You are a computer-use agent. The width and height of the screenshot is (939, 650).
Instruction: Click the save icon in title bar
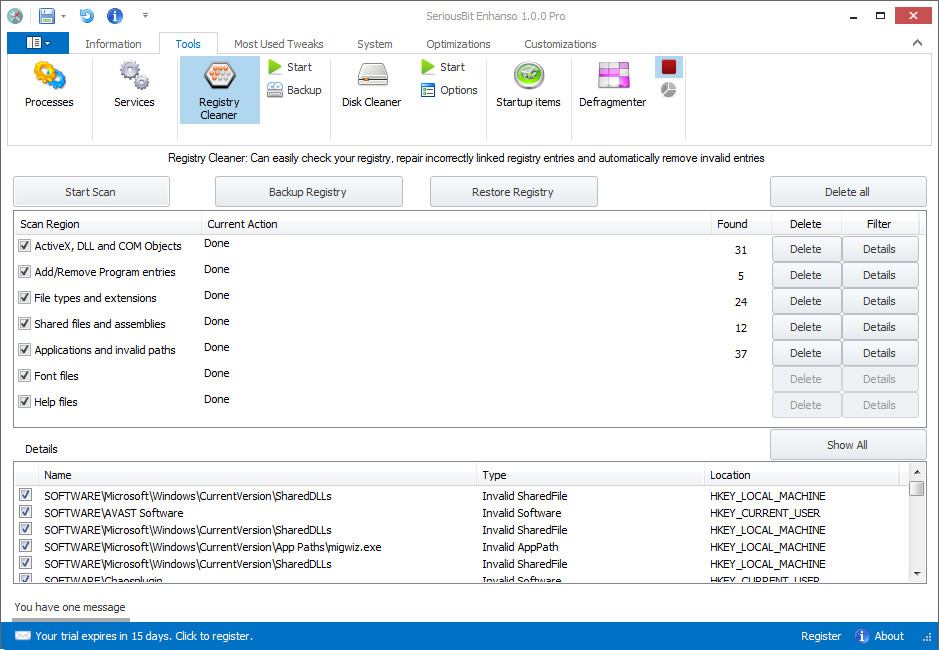47,16
